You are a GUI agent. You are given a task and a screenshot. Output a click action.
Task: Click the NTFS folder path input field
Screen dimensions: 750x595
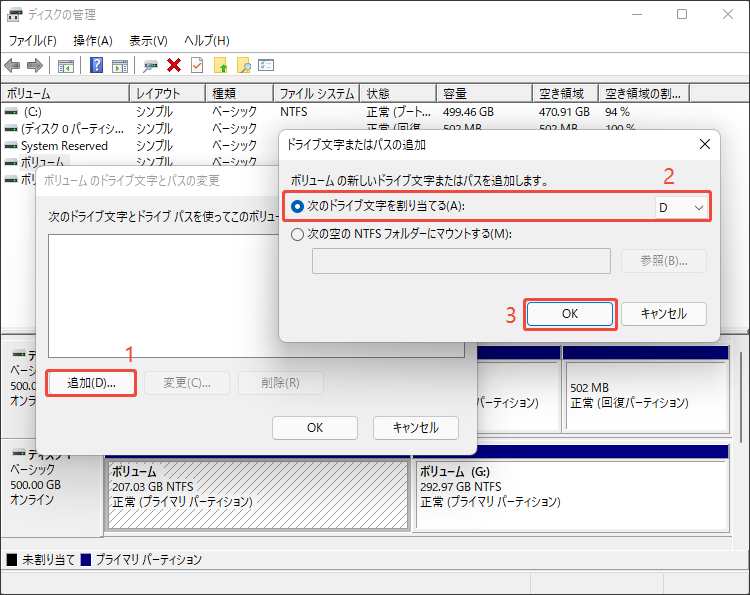[x=461, y=261]
